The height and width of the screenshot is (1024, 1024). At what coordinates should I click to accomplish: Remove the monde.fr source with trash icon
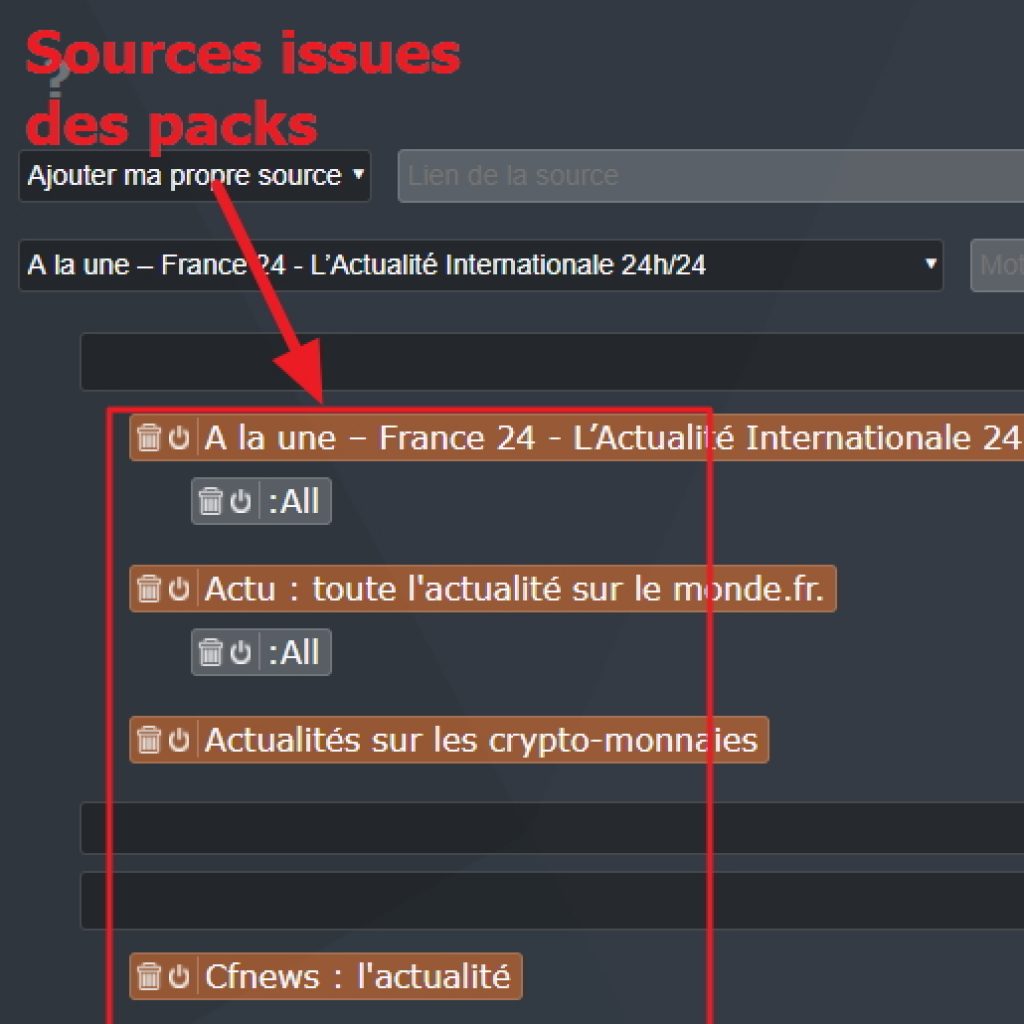pyautogui.click(x=149, y=588)
